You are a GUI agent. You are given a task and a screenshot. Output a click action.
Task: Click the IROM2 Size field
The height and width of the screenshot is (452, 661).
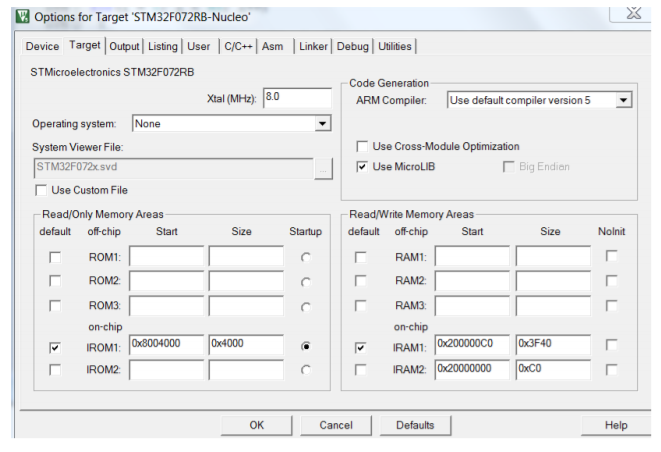pos(246,370)
